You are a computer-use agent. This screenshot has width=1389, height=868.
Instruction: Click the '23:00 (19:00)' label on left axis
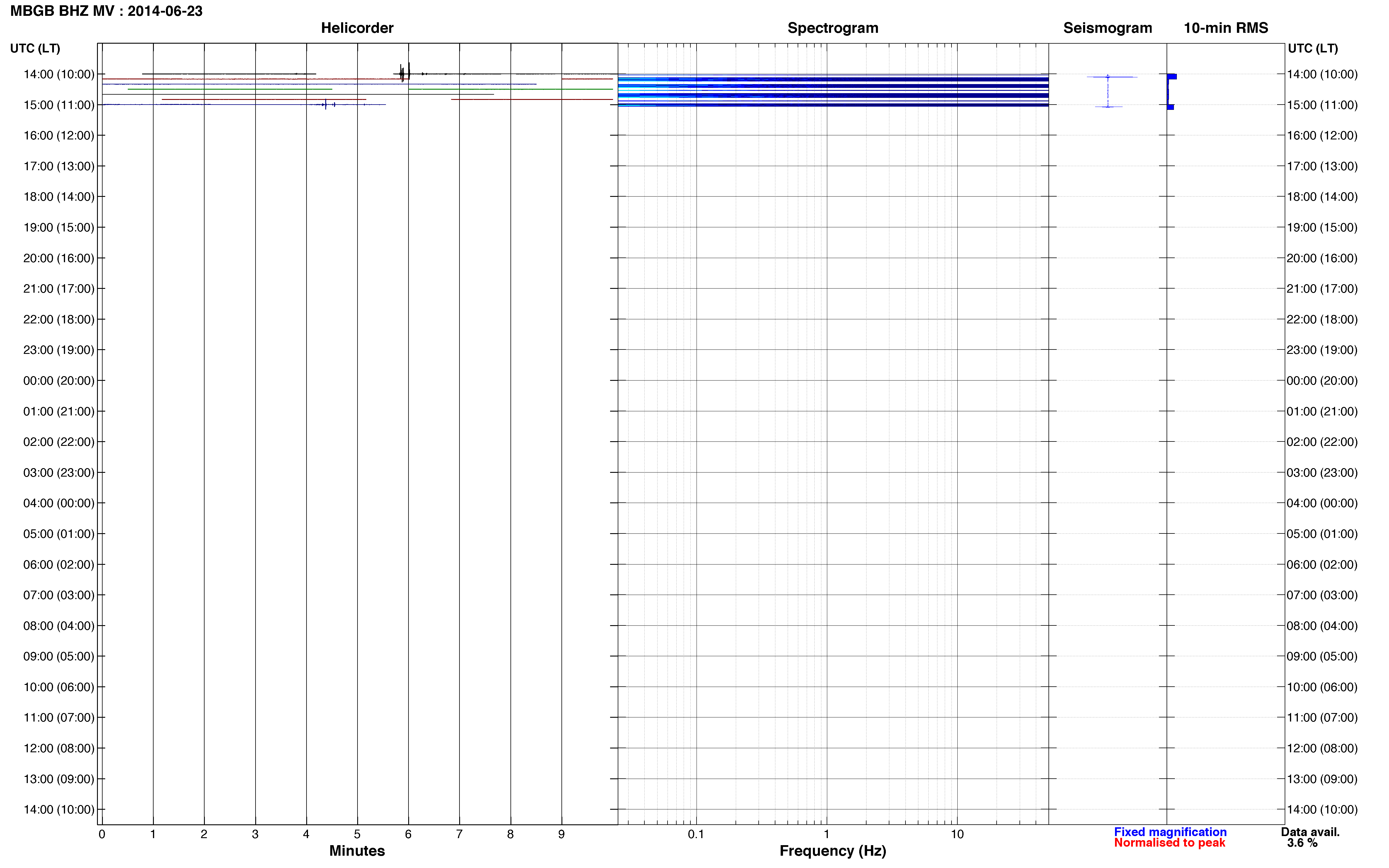click(59, 350)
